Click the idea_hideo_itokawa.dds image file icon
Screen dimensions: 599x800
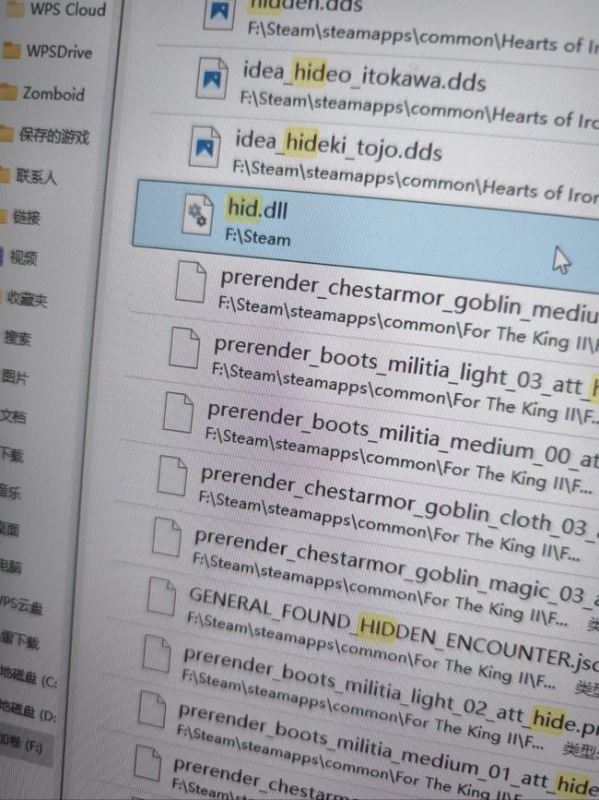213,79
